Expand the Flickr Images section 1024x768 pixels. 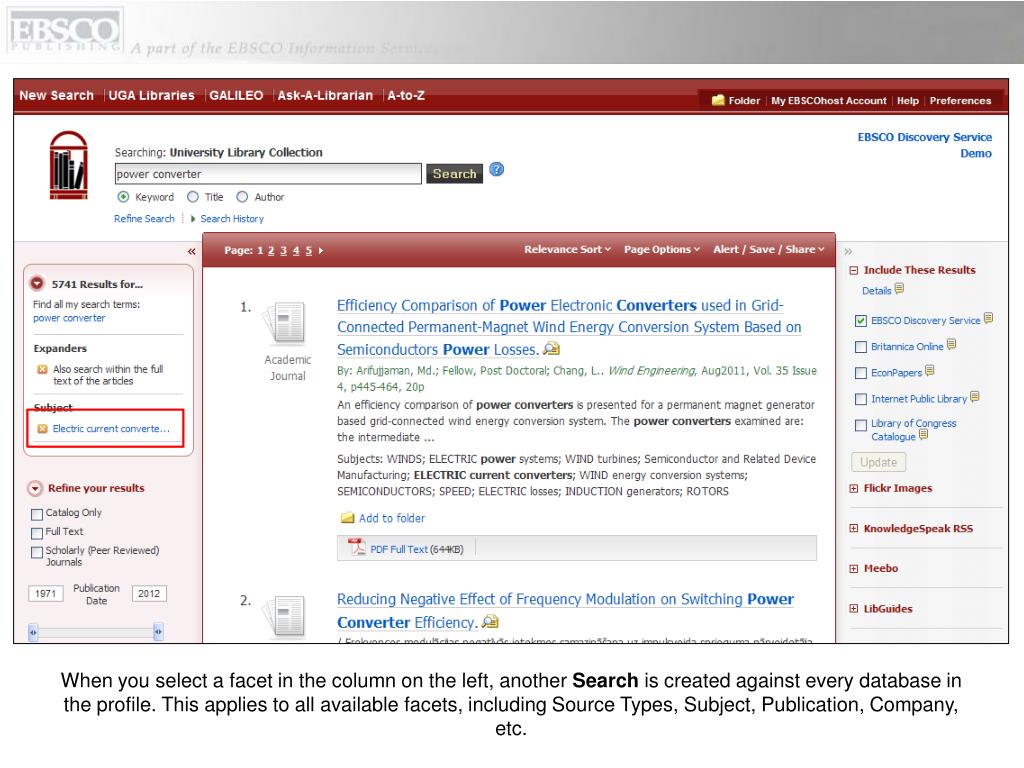[853, 489]
